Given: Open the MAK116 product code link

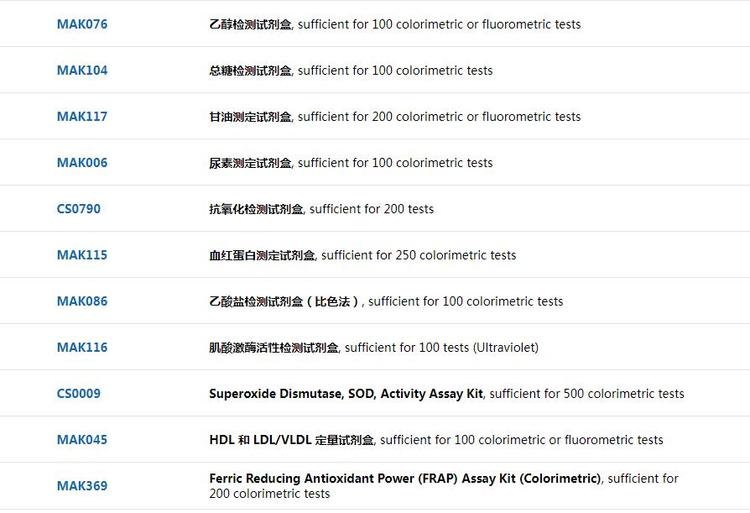Looking at the screenshot, I should coord(82,347).
